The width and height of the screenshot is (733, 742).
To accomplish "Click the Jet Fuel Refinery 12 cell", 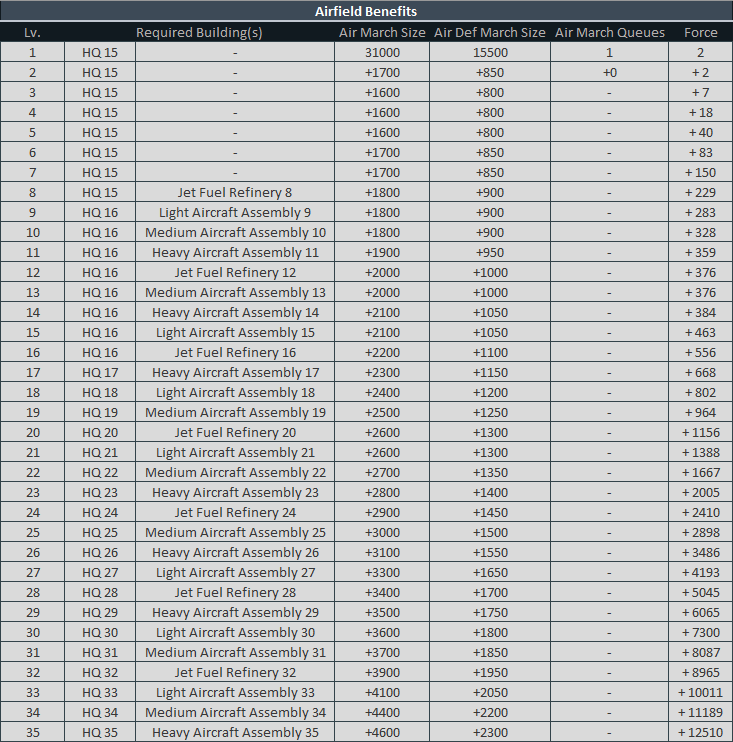I will tap(235, 272).
